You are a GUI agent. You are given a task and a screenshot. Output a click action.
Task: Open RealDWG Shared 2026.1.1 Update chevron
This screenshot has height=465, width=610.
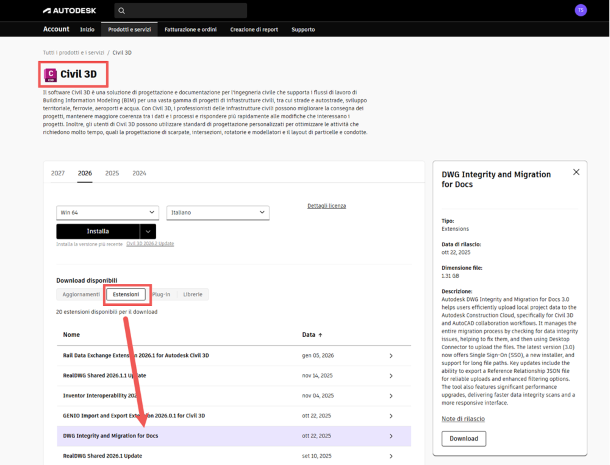click(391, 376)
